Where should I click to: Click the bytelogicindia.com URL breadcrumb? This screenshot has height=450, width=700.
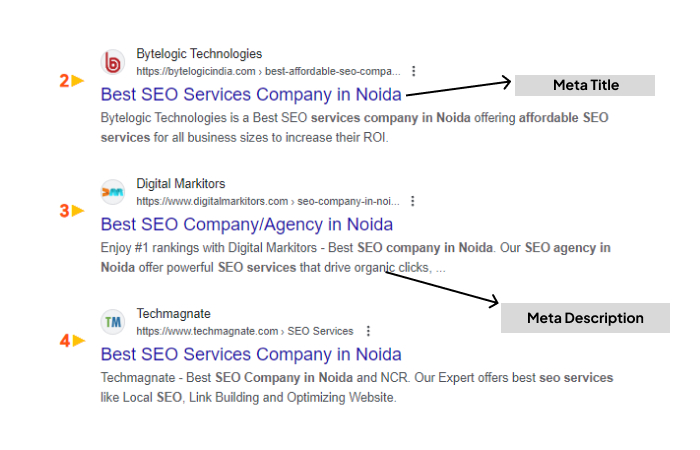pyautogui.click(x=268, y=72)
